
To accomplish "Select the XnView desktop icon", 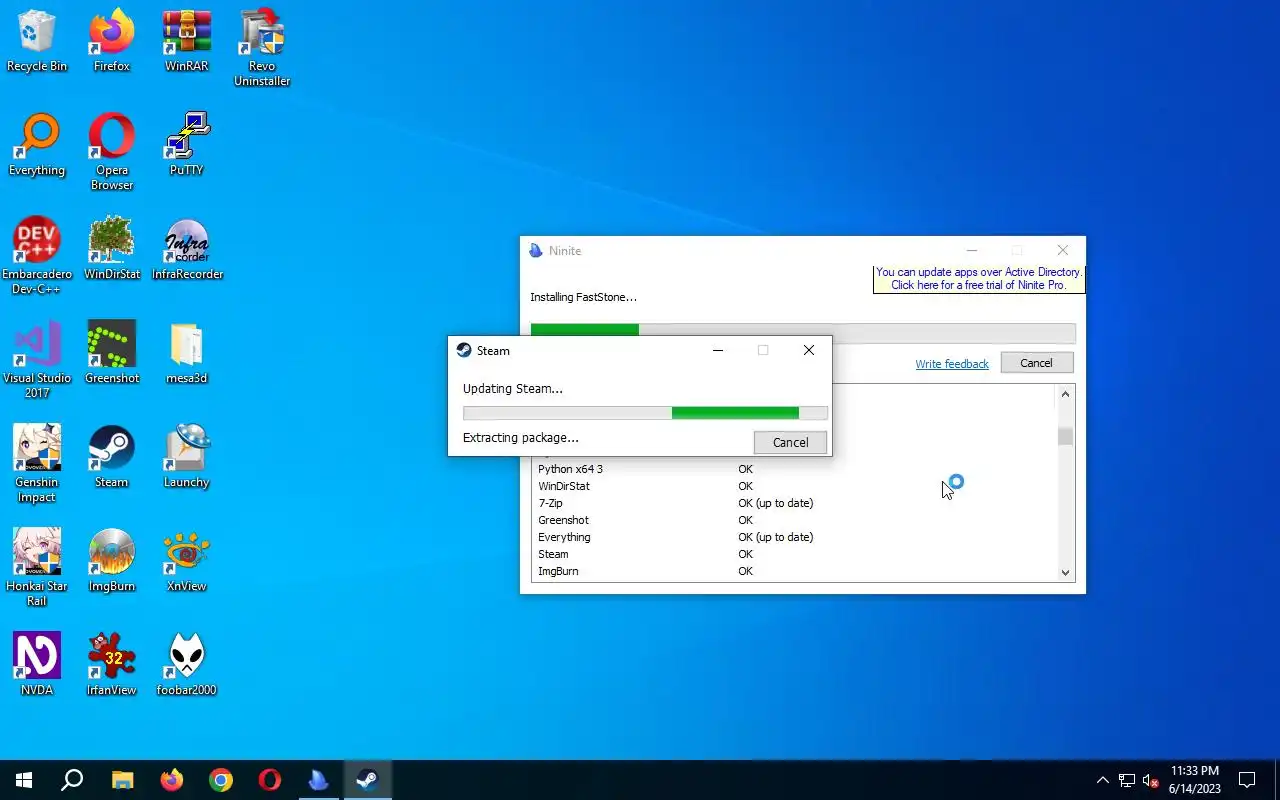I will 187,561.
